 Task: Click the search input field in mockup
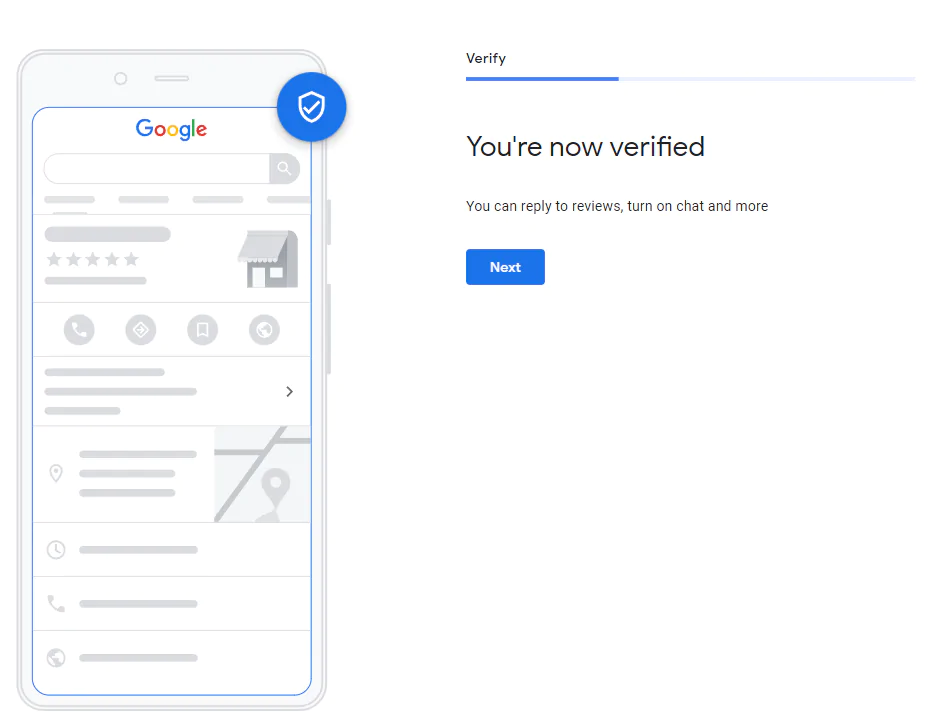pyautogui.click(x=157, y=168)
